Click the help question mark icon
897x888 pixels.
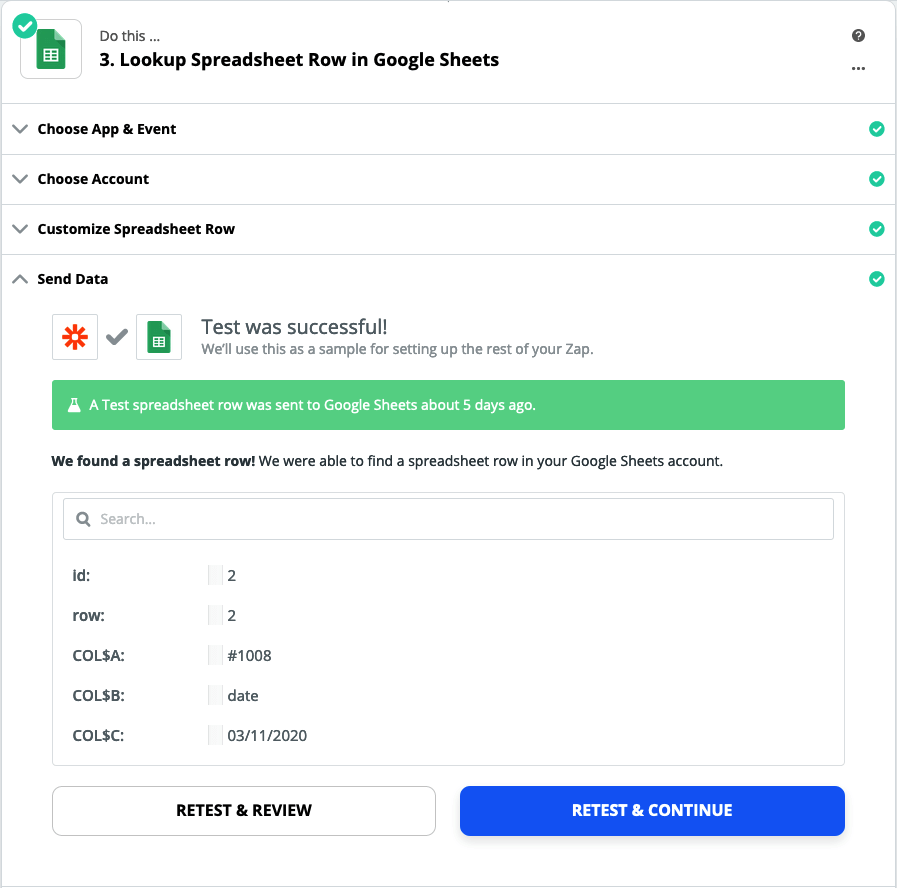(x=858, y=35)
